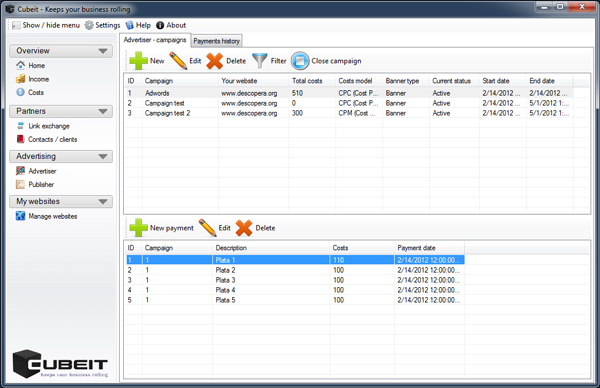Click the Close campaign button label
This screenshot has height=388, width=600.
[336, 61]
